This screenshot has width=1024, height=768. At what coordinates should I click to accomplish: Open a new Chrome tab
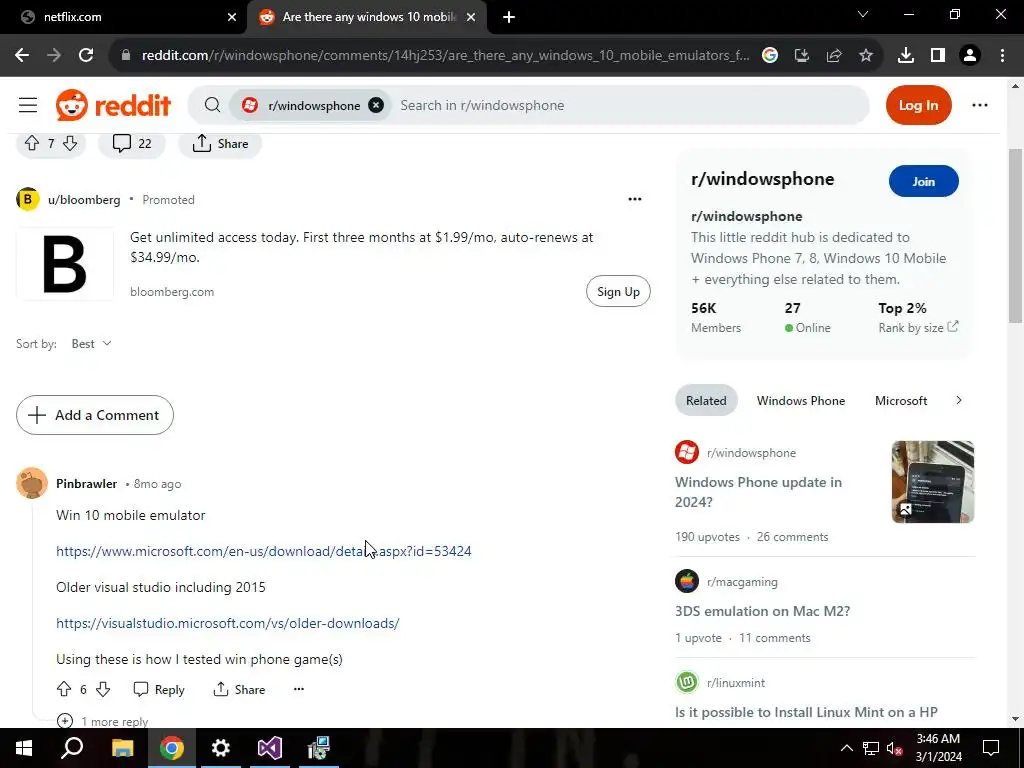pyautogui.click(x=509, y=17)
